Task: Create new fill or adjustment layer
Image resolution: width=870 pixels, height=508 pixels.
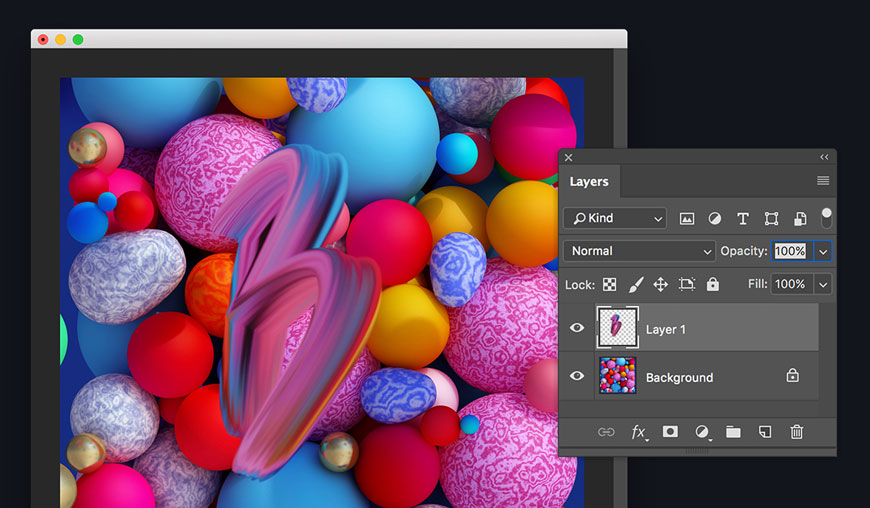Action: click(702, 431)
